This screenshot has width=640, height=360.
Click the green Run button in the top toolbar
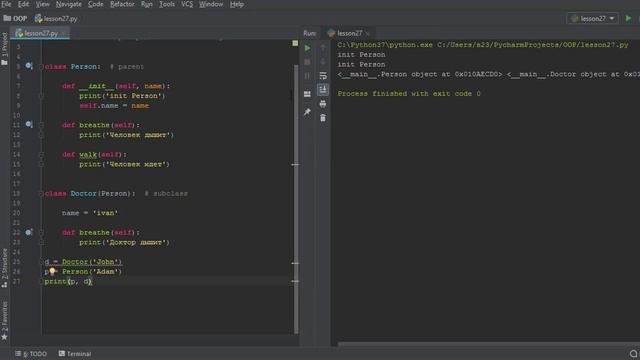(629, 18)
